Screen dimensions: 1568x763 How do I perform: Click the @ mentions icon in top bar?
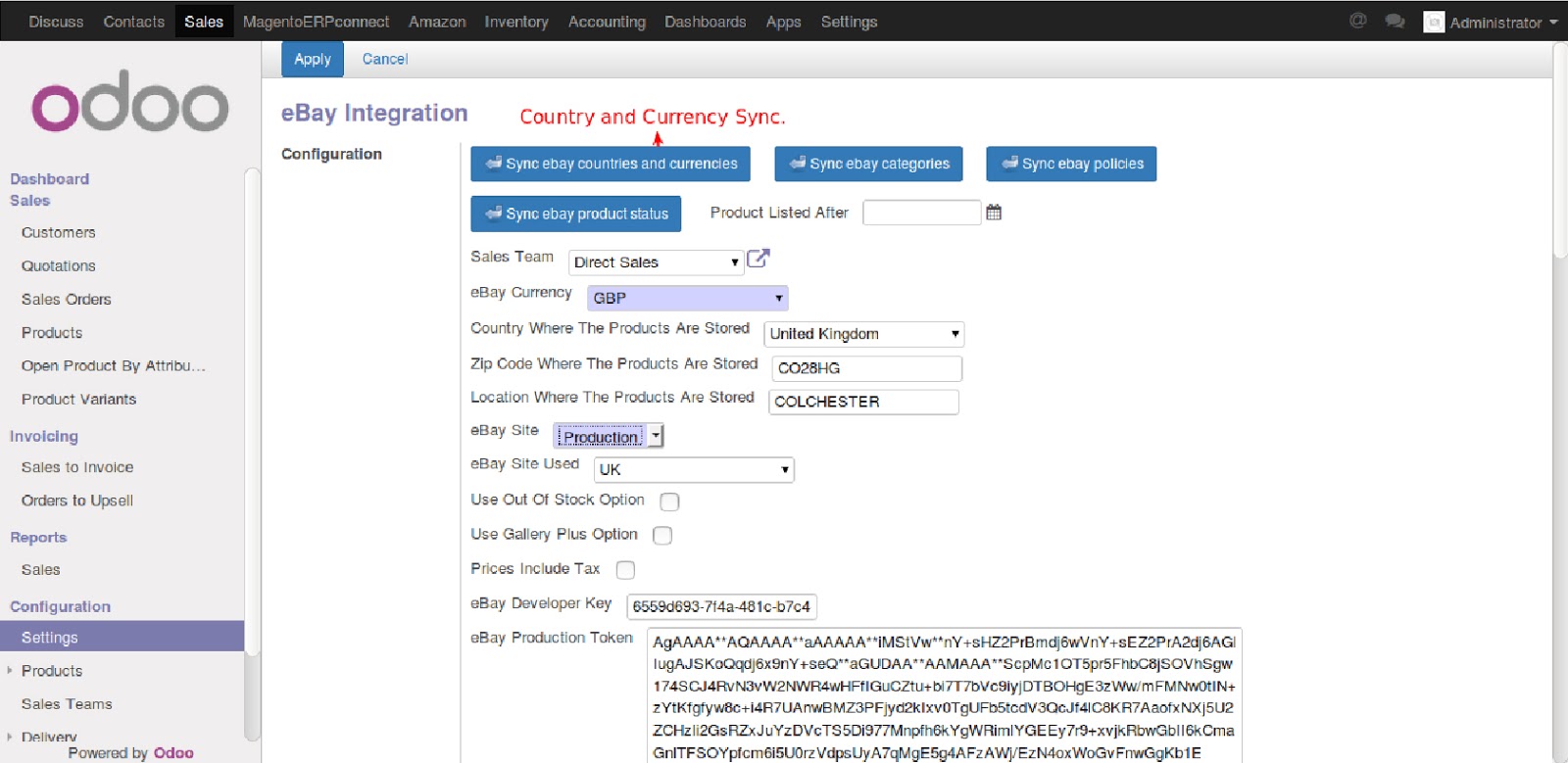[1357, 21]
